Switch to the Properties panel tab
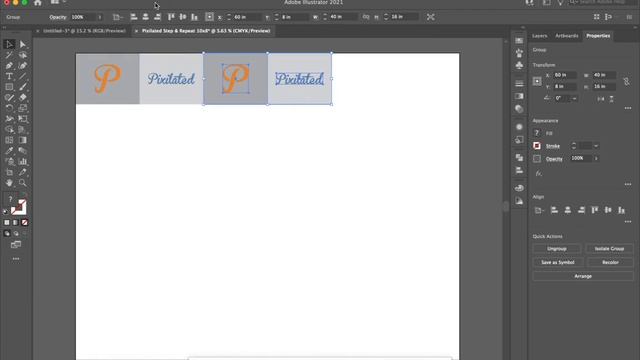640x360 pixels. [x=598, y=36]
